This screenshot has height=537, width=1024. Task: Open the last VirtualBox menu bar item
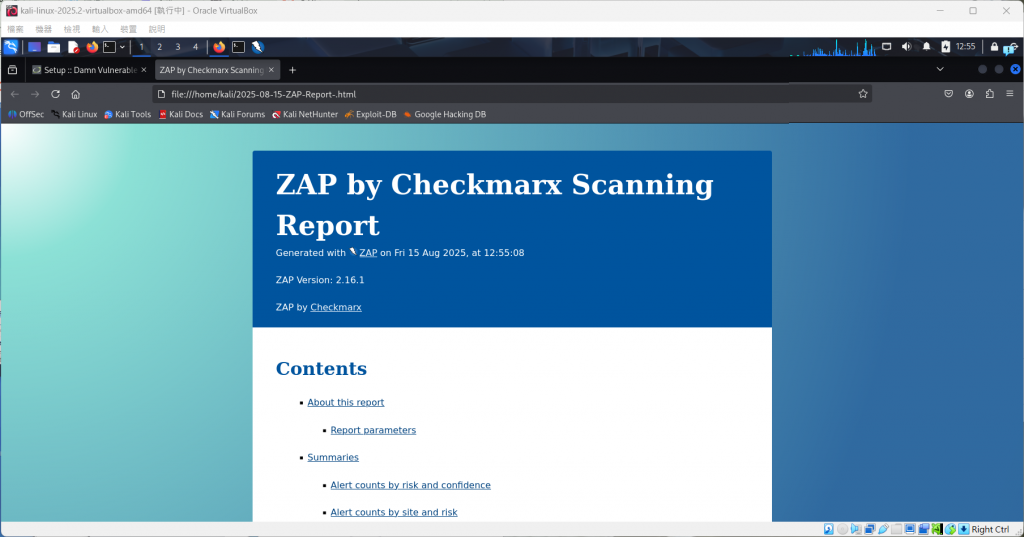[x=157, y=29]
